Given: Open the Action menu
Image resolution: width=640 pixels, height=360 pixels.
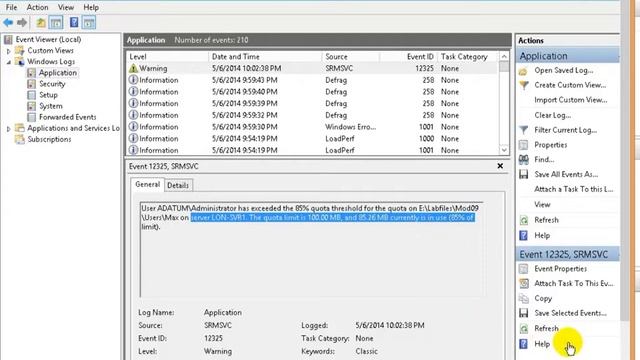Looking at the screenshot, I should tap(37, 7).
